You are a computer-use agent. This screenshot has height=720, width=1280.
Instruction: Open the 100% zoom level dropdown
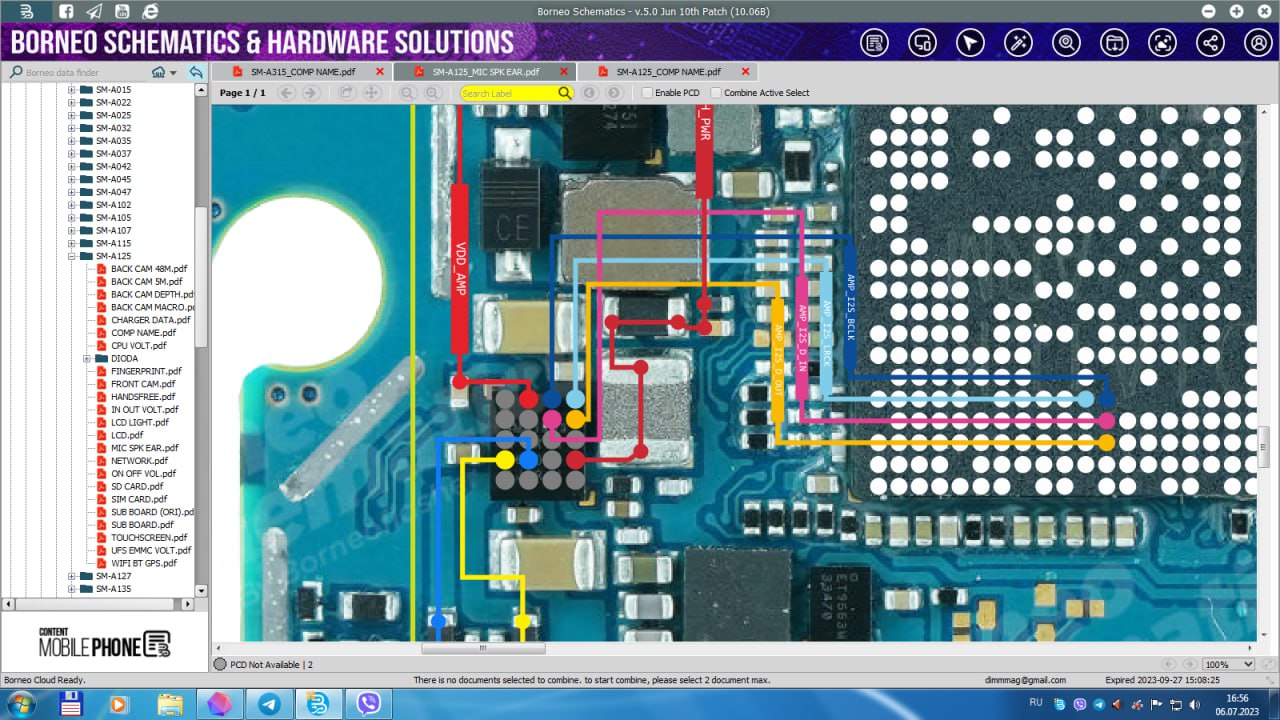(1228, 664)
